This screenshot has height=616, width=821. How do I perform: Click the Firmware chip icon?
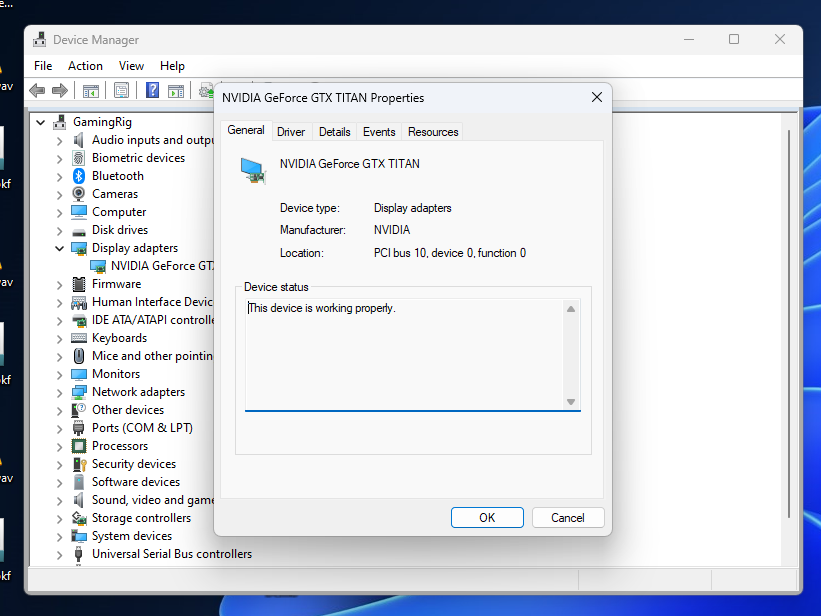(79, 284)
